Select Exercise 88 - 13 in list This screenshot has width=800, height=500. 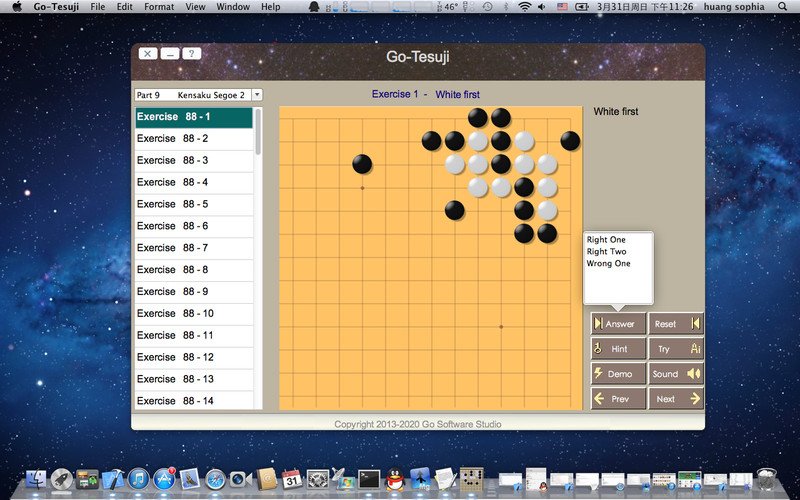[194, 379]
